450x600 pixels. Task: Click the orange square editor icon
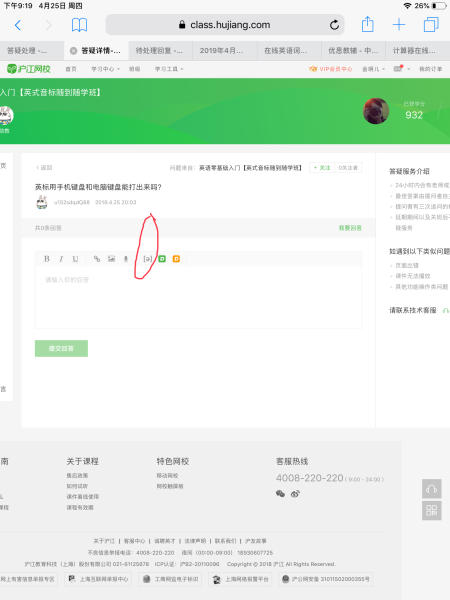point(176,259)
